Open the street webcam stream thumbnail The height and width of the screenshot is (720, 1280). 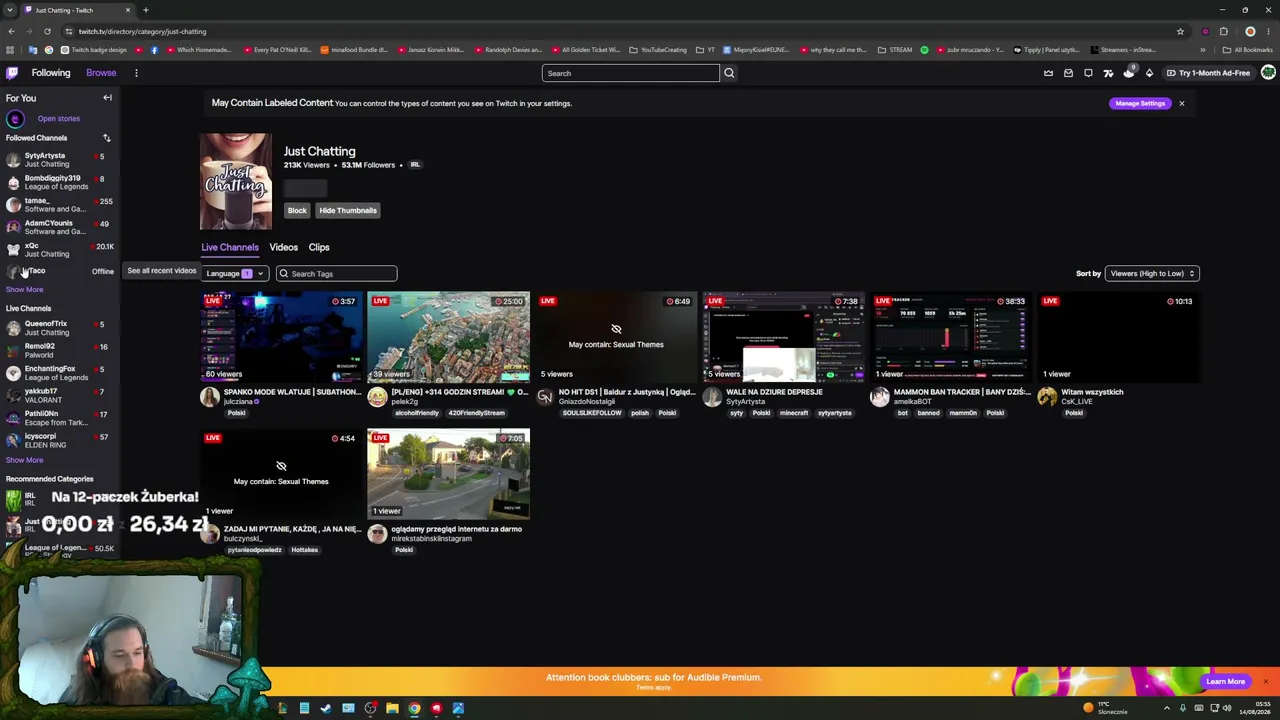click(x=448, y=474)
